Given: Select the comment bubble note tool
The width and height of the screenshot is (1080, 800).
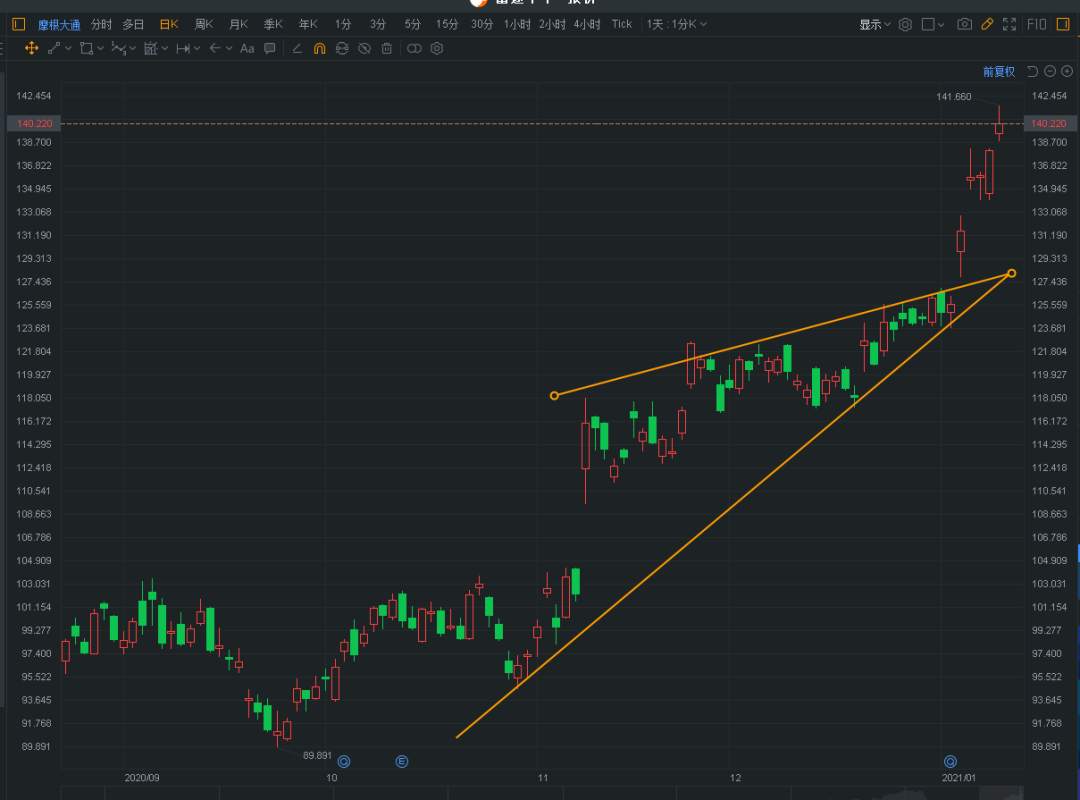Looking at the screenshot, I should pyautogui.click(x=269, y=48).
